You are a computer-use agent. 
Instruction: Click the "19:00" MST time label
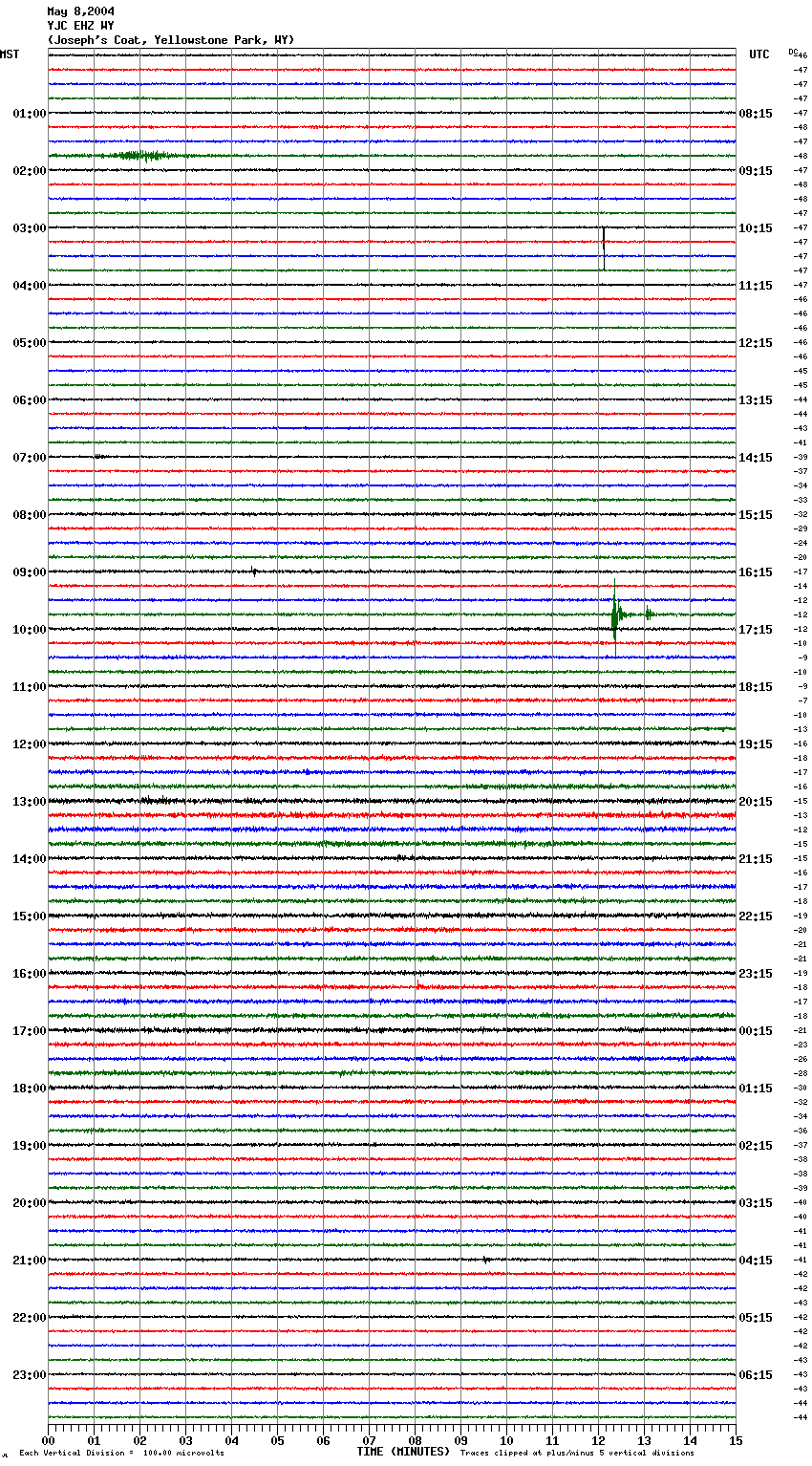pos(30,1146)
